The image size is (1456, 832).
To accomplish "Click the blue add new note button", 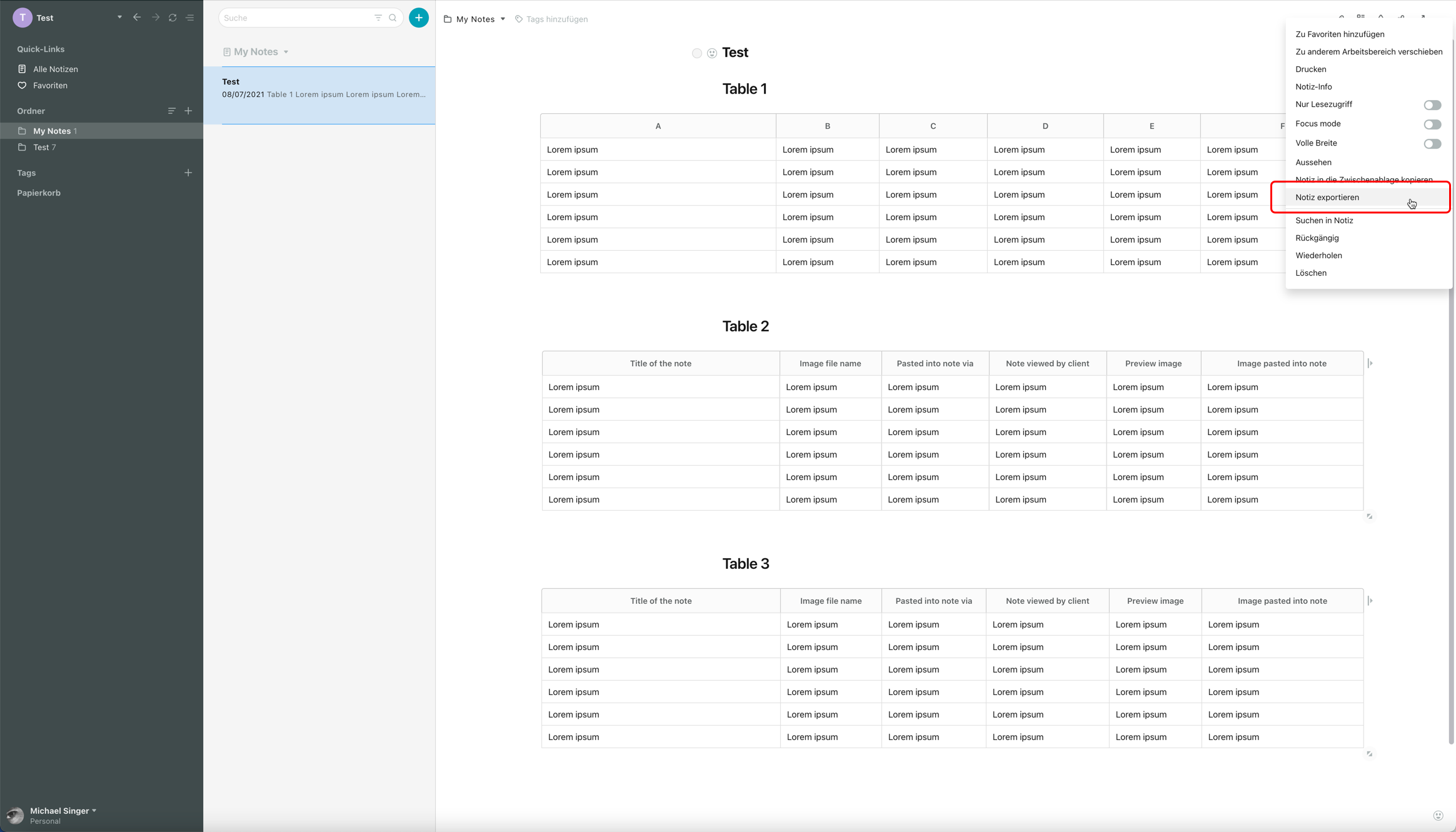I will [x=419, y=18].
